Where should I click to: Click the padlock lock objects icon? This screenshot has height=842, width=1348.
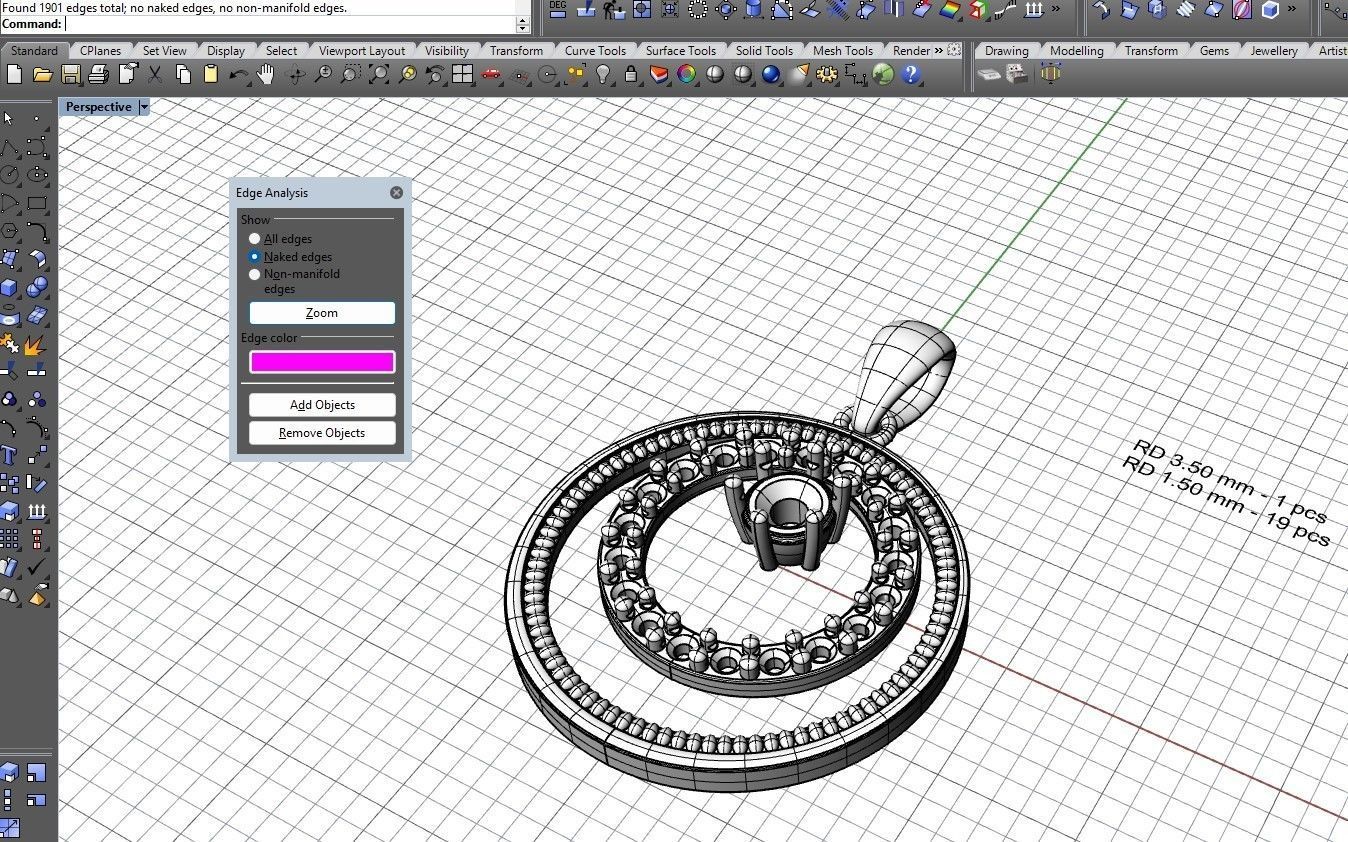click(631, 74)
